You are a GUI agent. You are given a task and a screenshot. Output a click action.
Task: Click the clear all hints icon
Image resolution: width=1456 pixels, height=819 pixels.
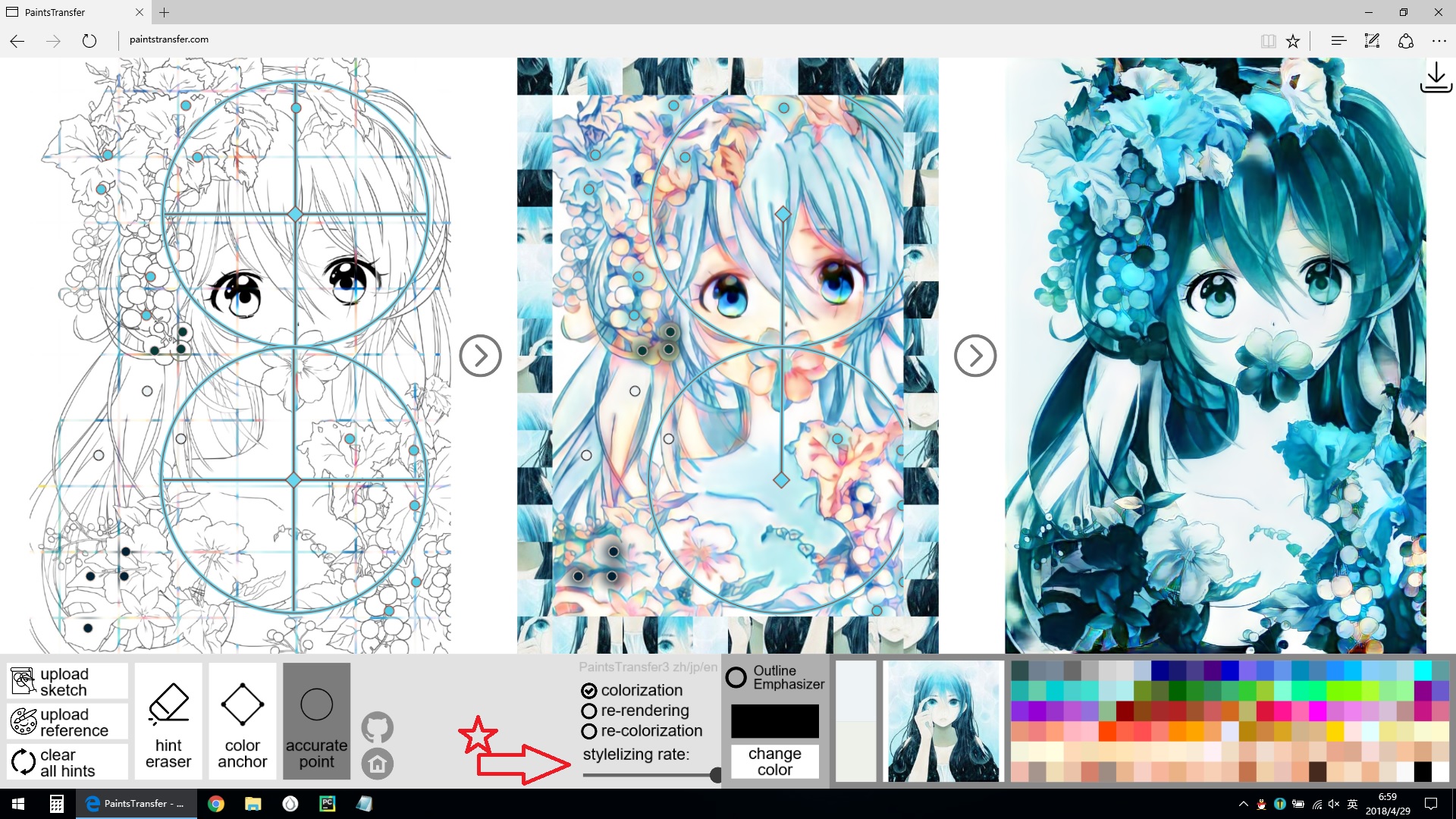coord(23,762)
